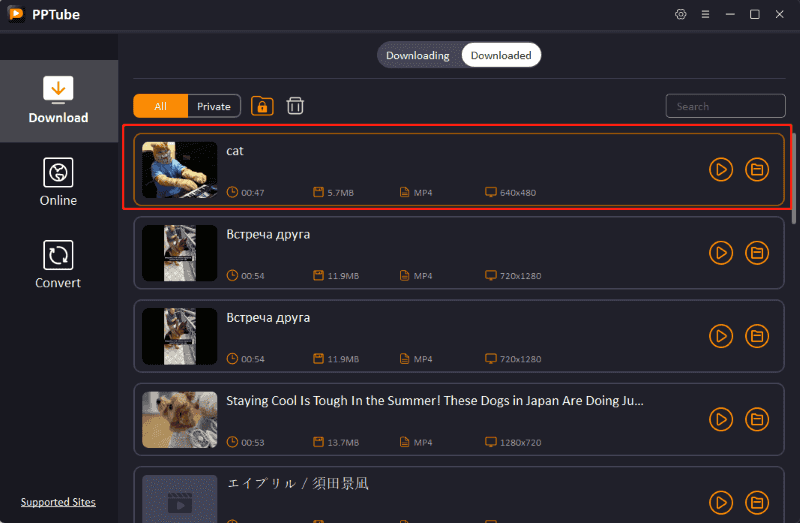Click the file size icon beside 13.7MB

tap(318, 442)
